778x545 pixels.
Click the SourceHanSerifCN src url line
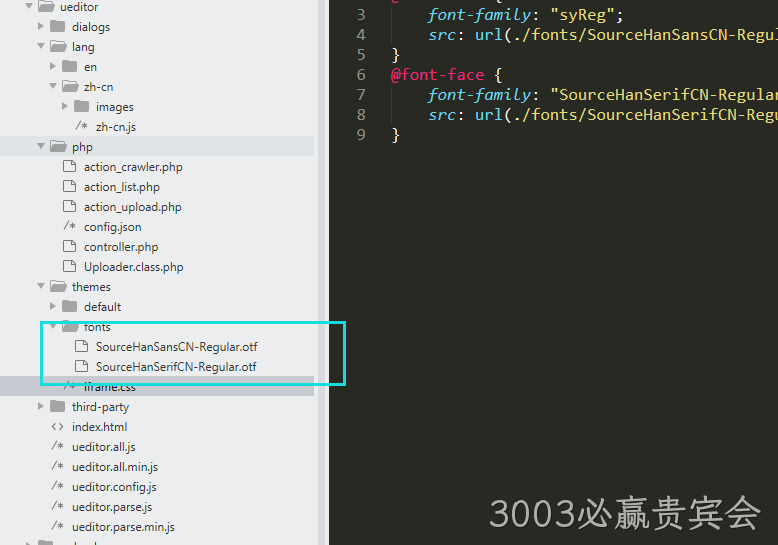[x=602, y=115]
